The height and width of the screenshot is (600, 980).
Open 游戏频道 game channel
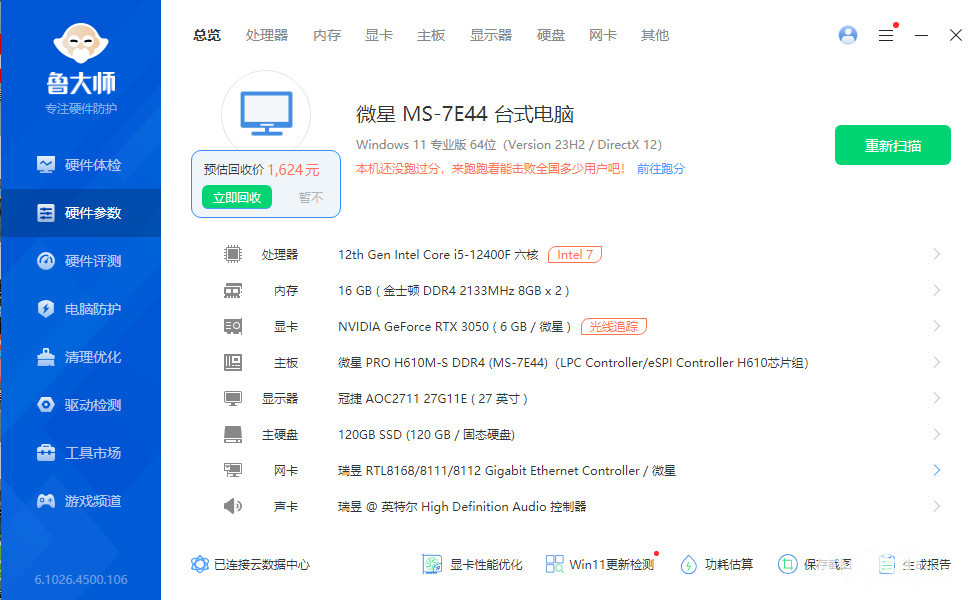point(92,501)
